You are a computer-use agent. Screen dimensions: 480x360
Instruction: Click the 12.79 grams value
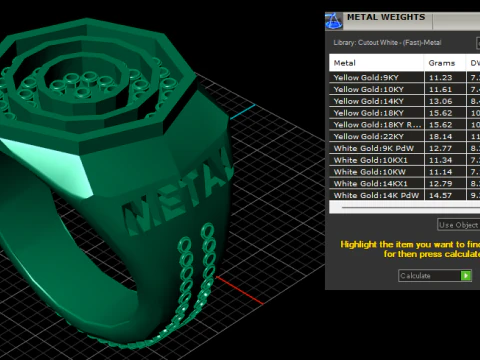click(x=440, y=184)
